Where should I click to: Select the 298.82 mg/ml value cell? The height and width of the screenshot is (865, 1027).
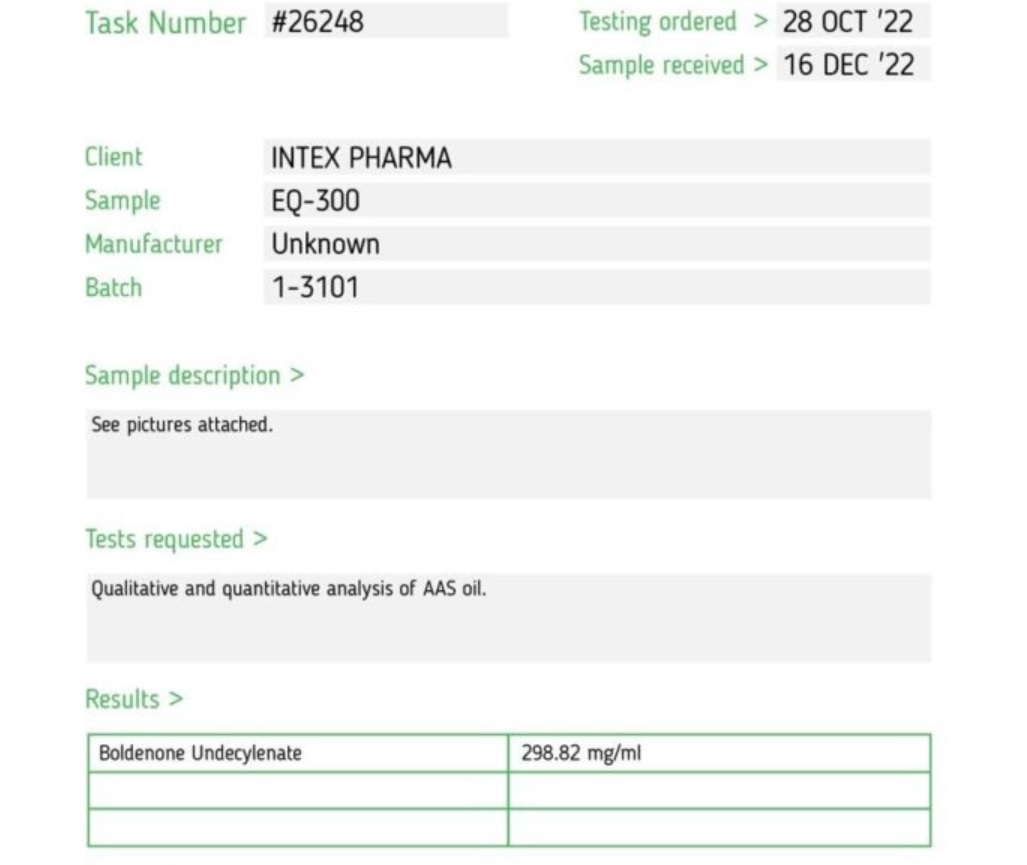tap(719, 753)
